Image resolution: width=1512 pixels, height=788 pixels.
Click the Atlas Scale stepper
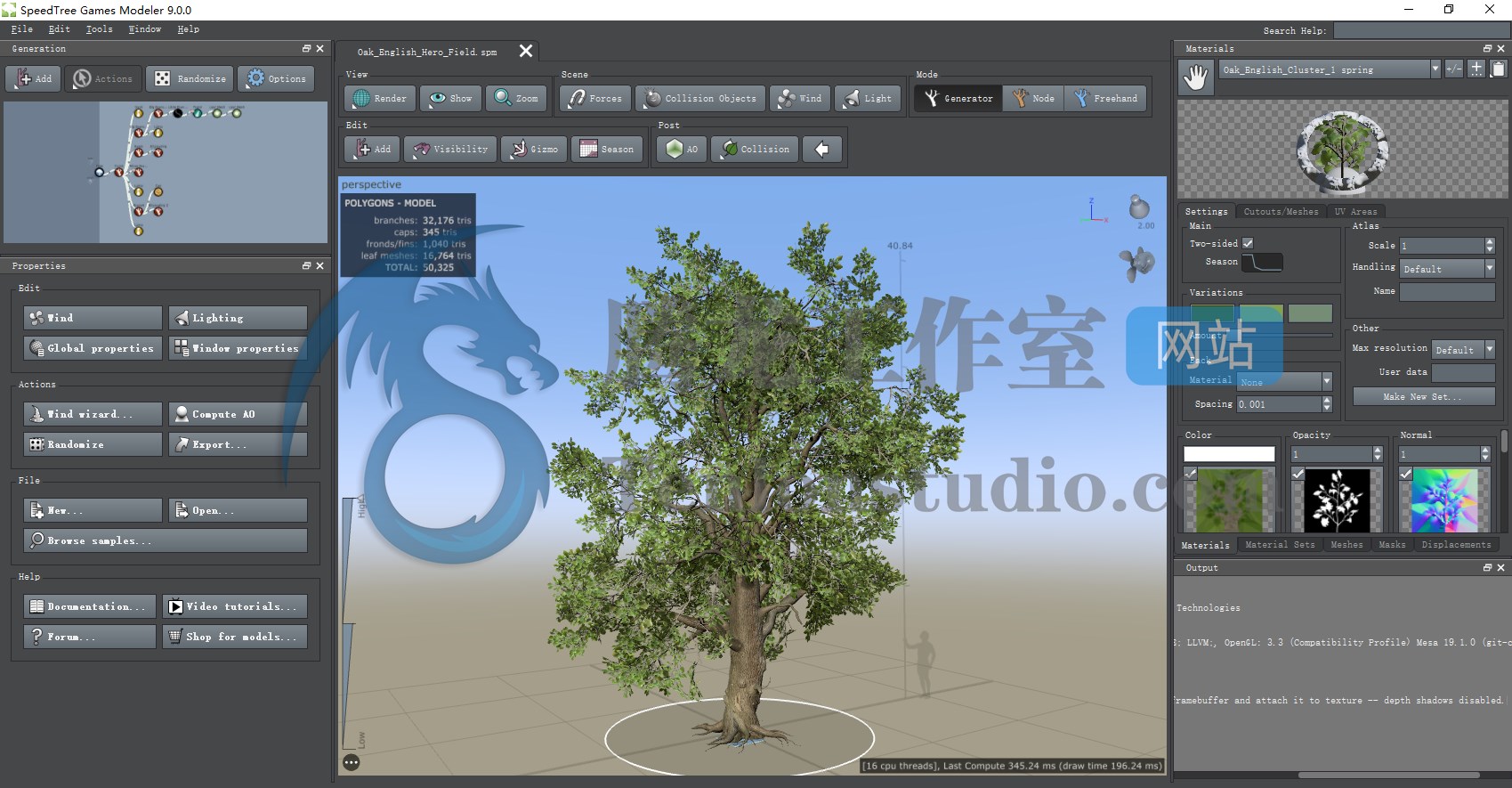click(x=1490, y=245)
